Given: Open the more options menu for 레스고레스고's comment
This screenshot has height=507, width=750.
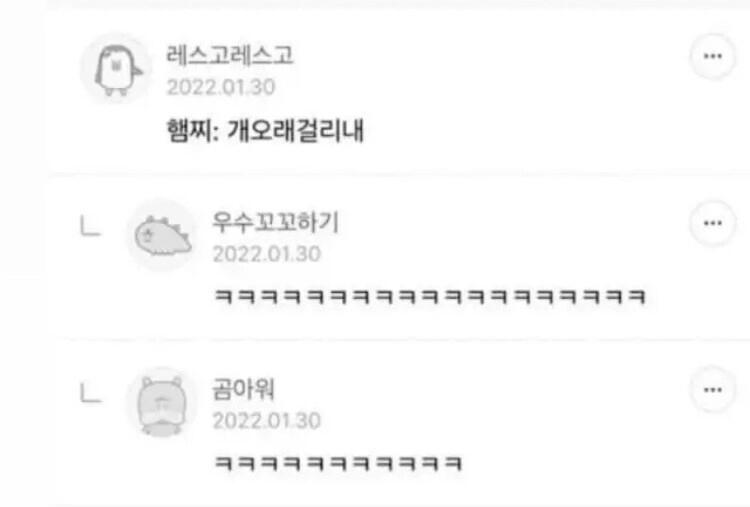Looking at the screenshot, I should pos(713,56).
